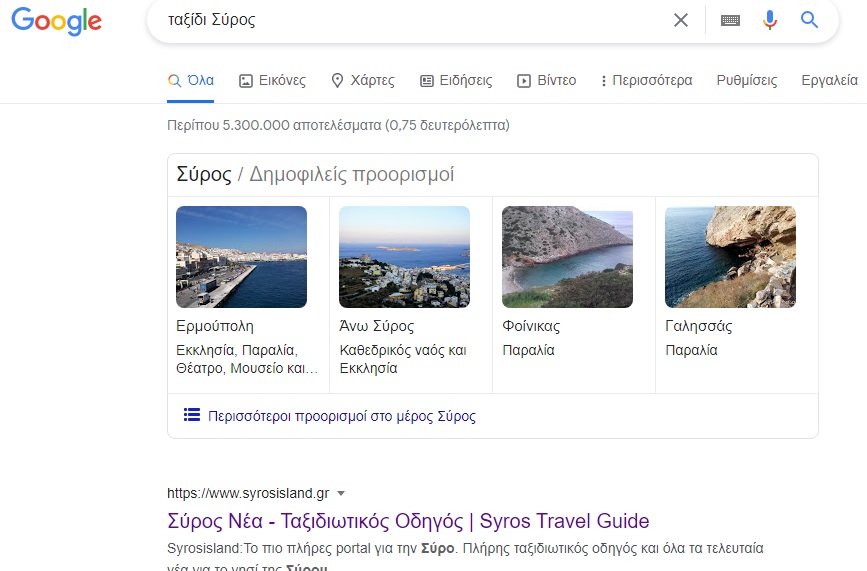Click Περισσότεροι προορισμοί στο μέρος Σύρος
867x571 pixels.
tap(342, 416)
